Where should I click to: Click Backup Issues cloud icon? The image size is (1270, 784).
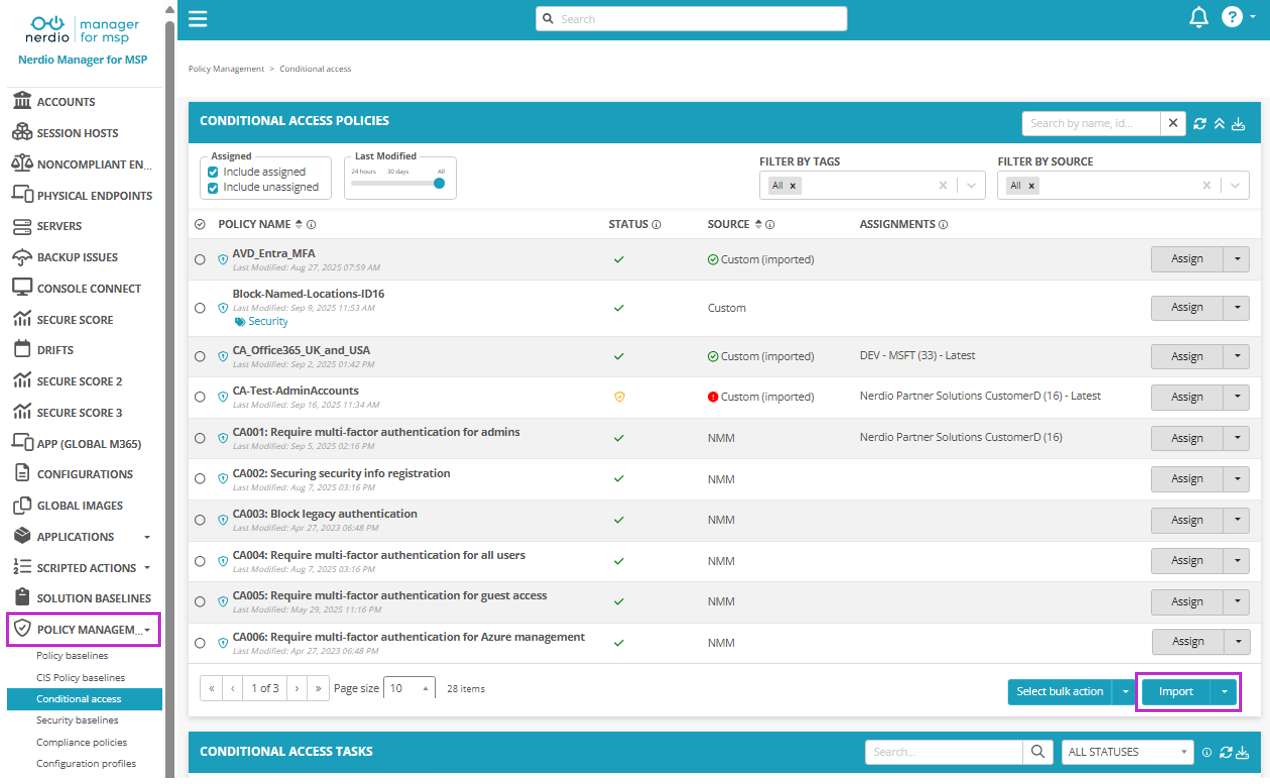[22, 257]
